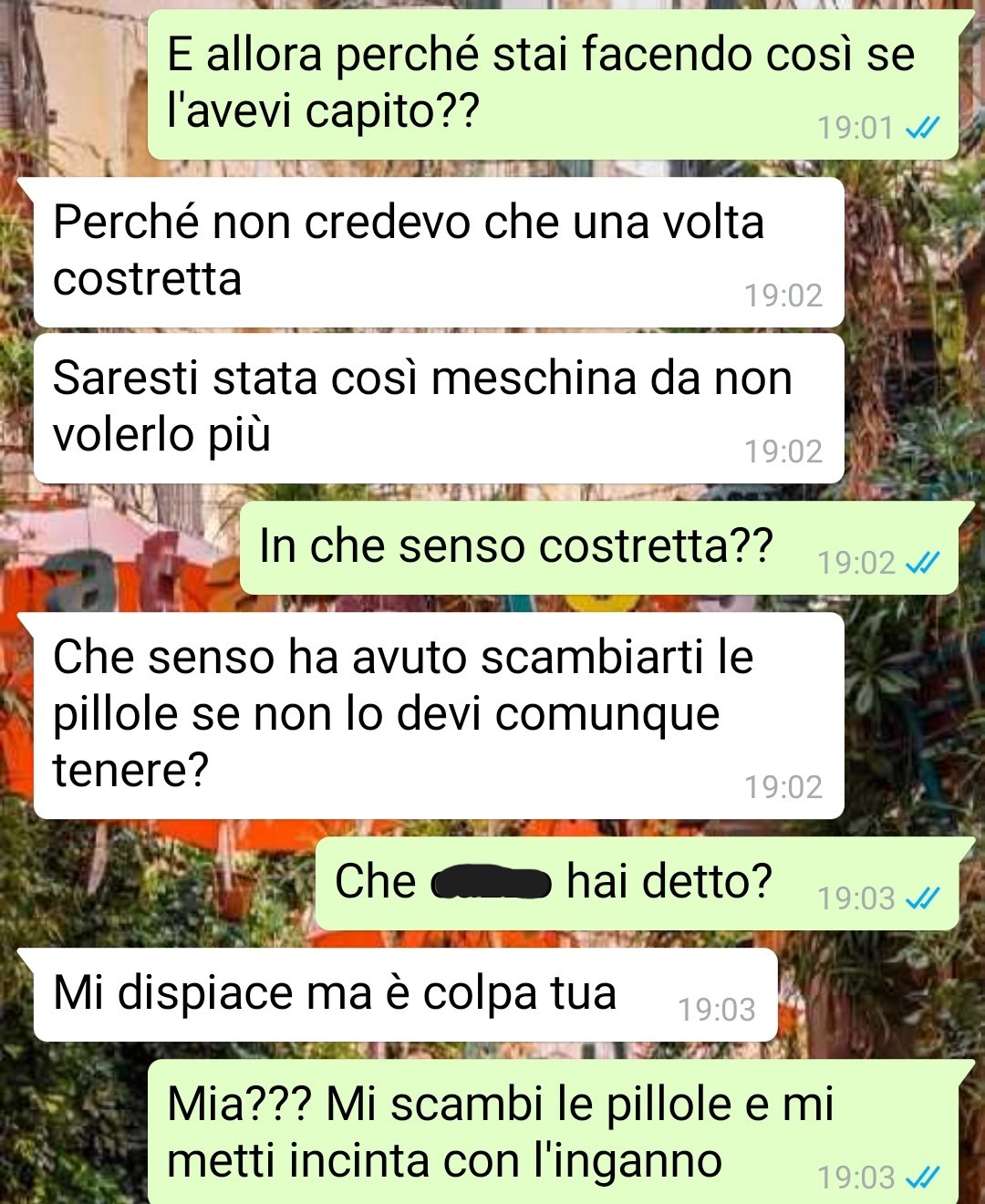Image resolution: width=985 pixels, height=1204 pixels.
Task: Tap the sent bubble 'Che hai detto?'
Action: (638, 883)
